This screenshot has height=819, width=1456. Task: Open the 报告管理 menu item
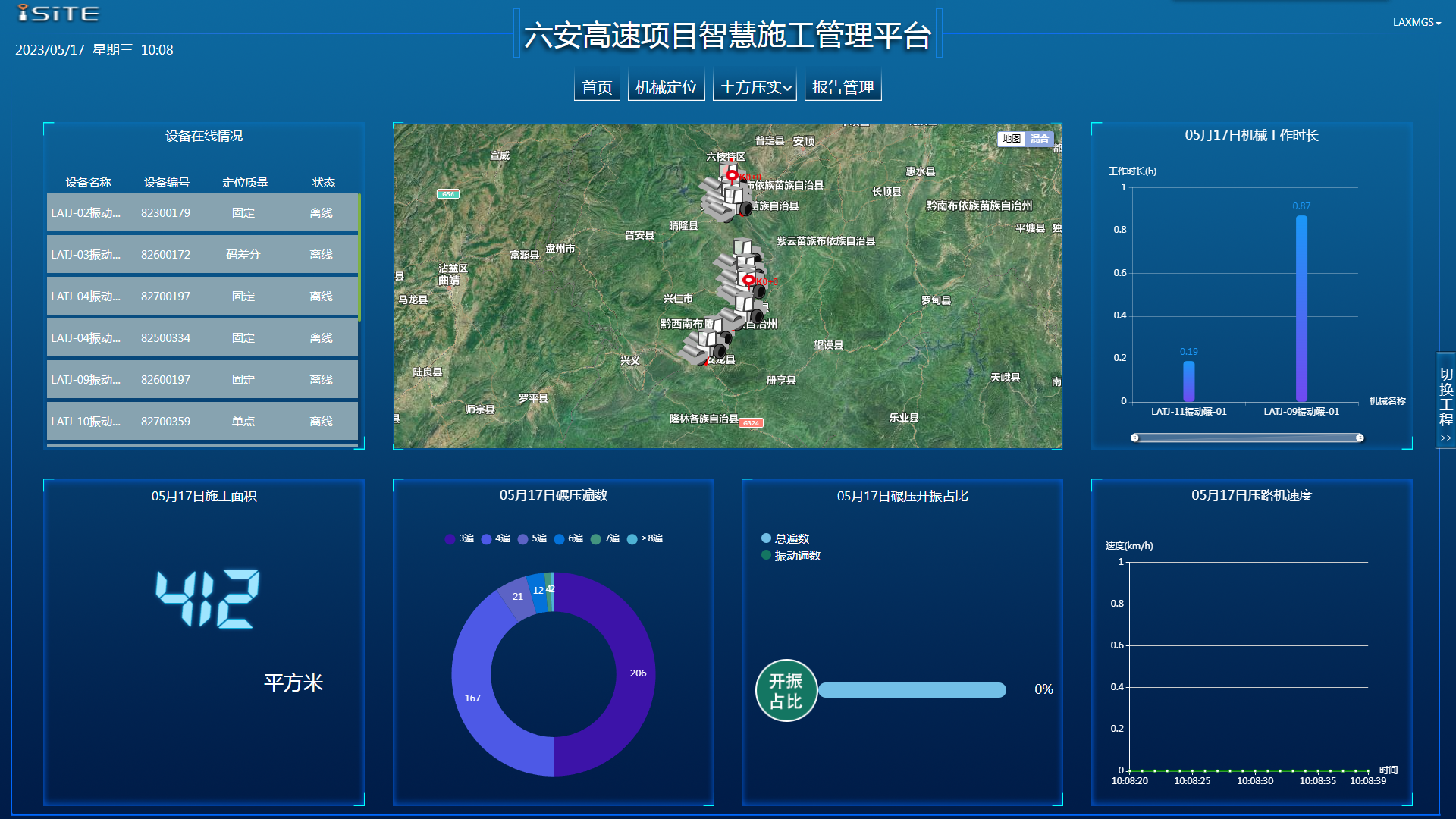(843, 87)
